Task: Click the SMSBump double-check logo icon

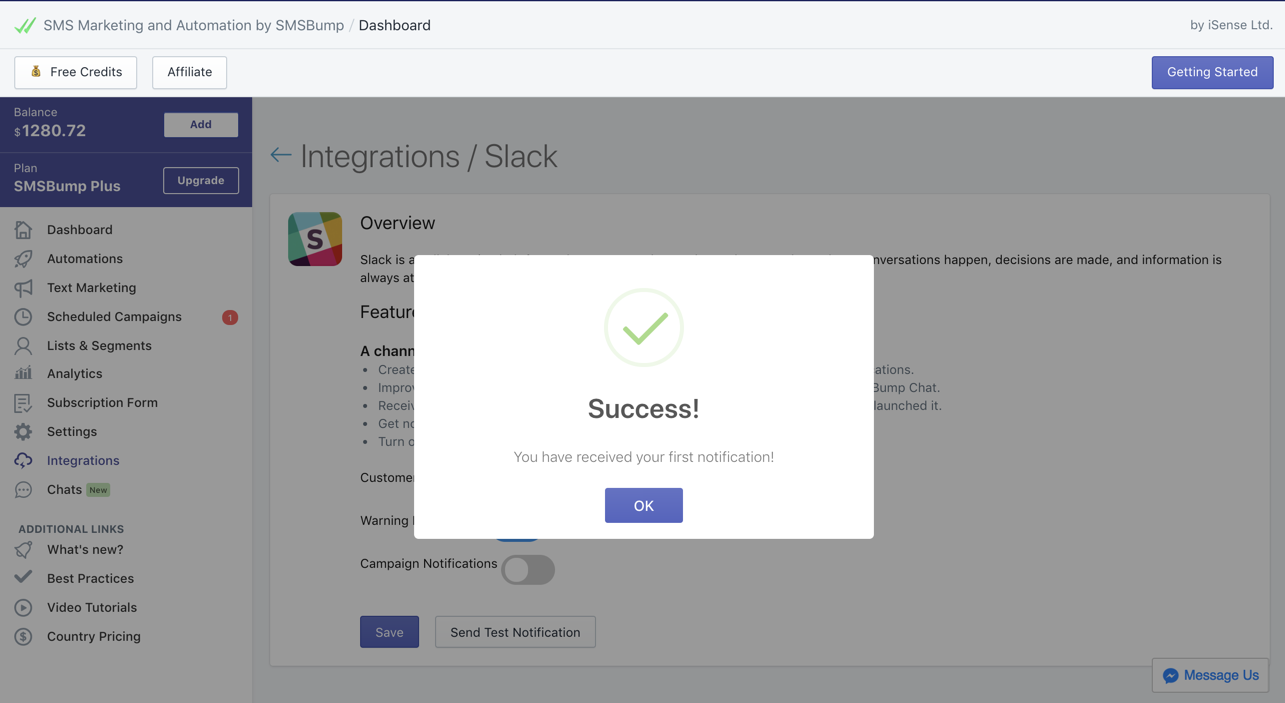Action: coord(25,26)
